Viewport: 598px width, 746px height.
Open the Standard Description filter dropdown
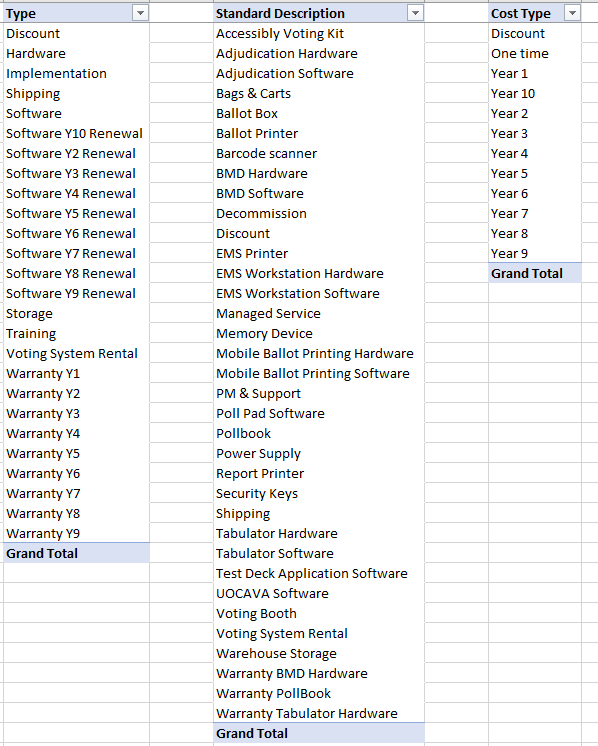(415, 13)
